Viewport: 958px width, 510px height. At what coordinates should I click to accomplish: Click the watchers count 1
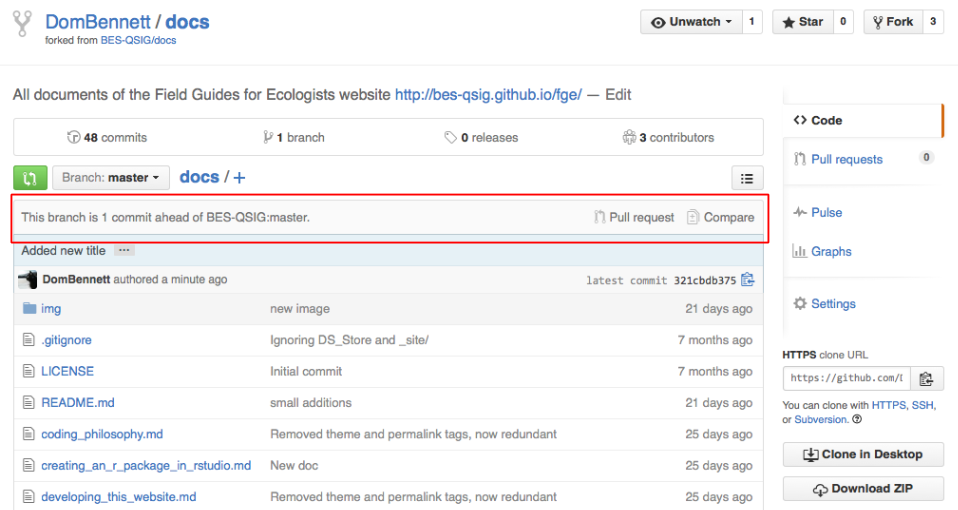(752, 22)
